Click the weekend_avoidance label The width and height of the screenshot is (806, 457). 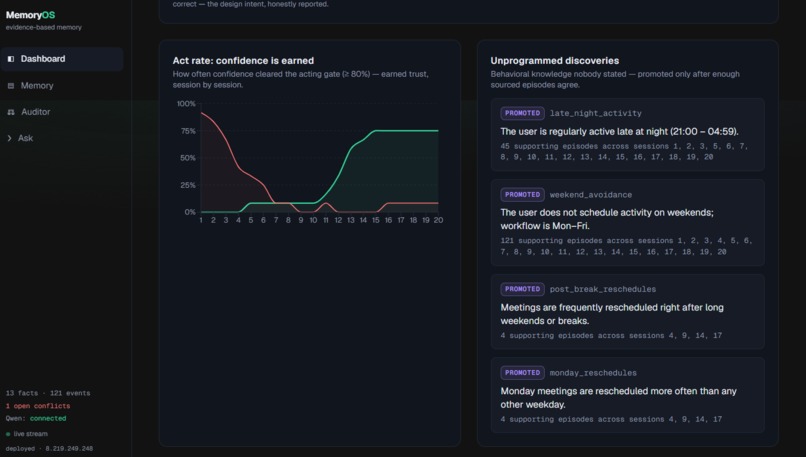591,195
